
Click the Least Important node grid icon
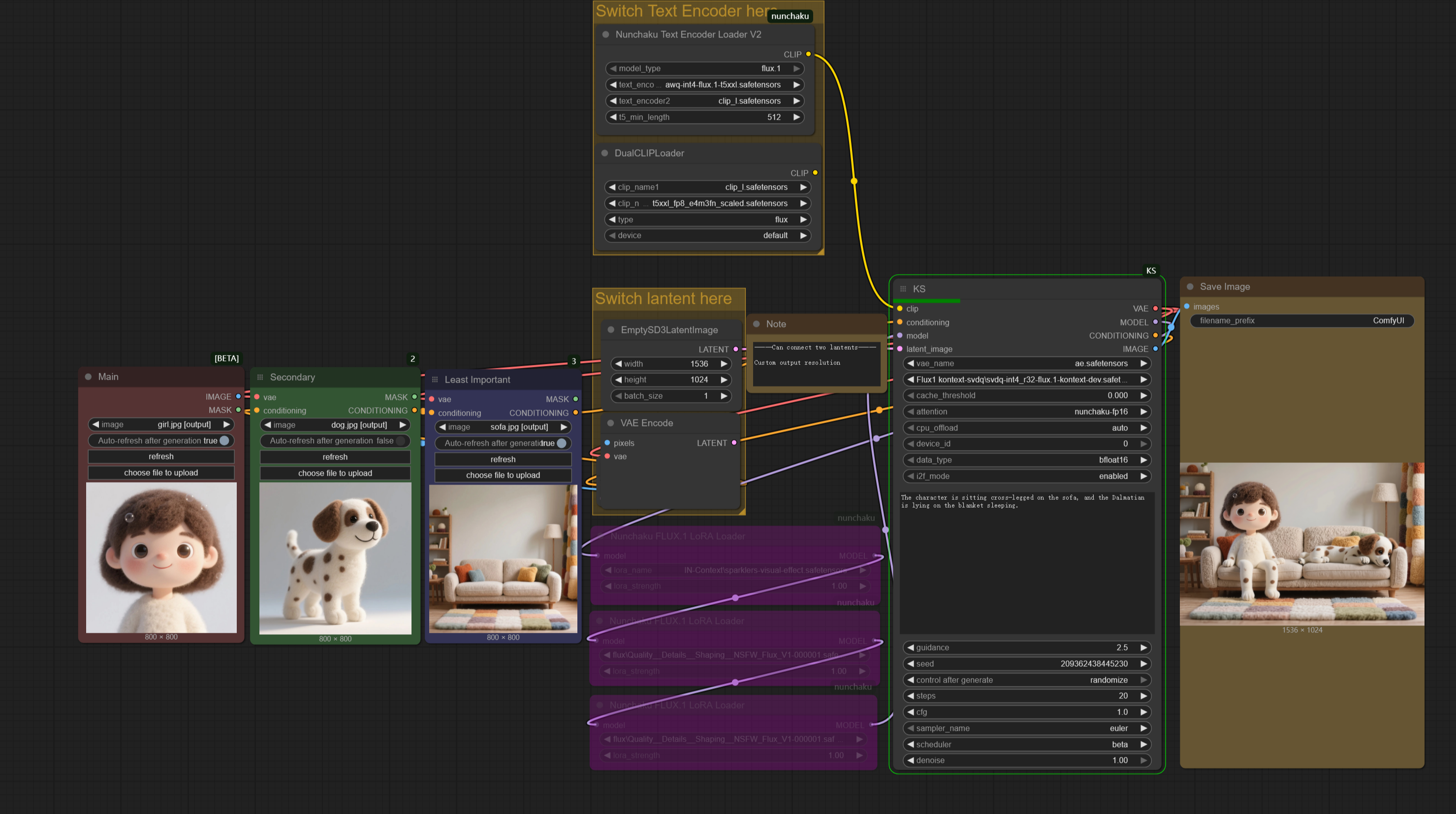(435, 380)
